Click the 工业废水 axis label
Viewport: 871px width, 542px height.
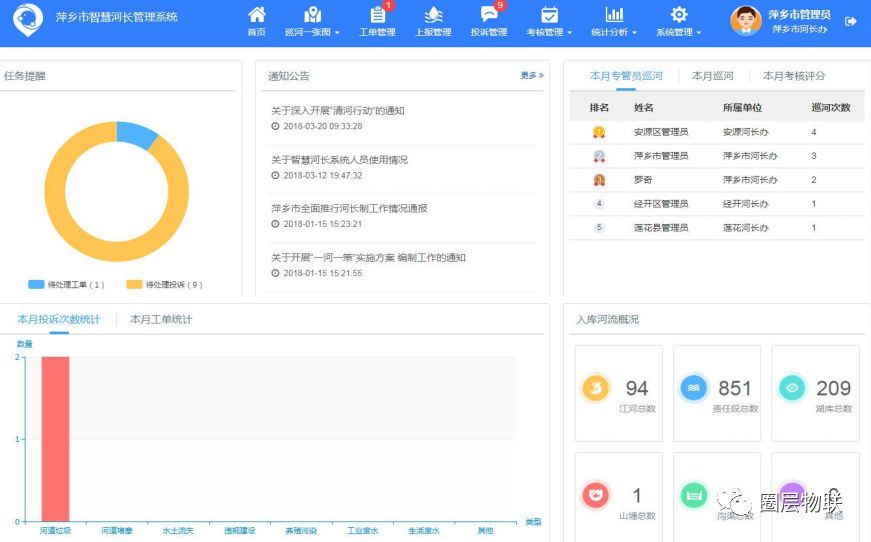(x=363, y=531)
